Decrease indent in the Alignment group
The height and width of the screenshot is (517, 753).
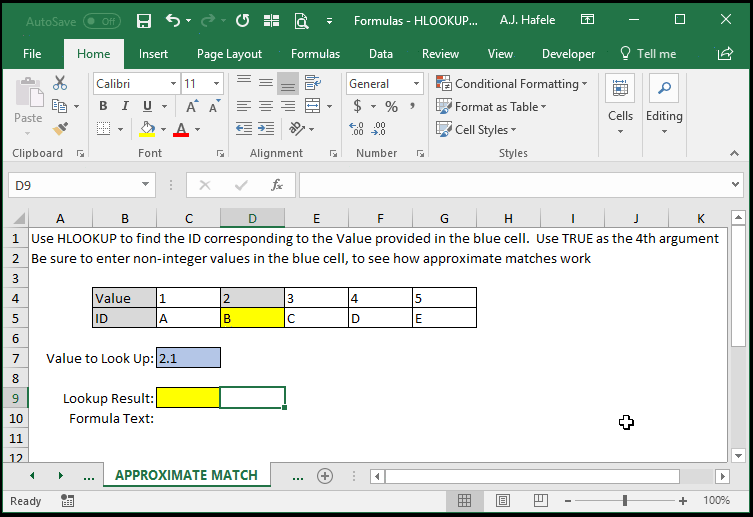pyautogui.click(x=243, y=129)
